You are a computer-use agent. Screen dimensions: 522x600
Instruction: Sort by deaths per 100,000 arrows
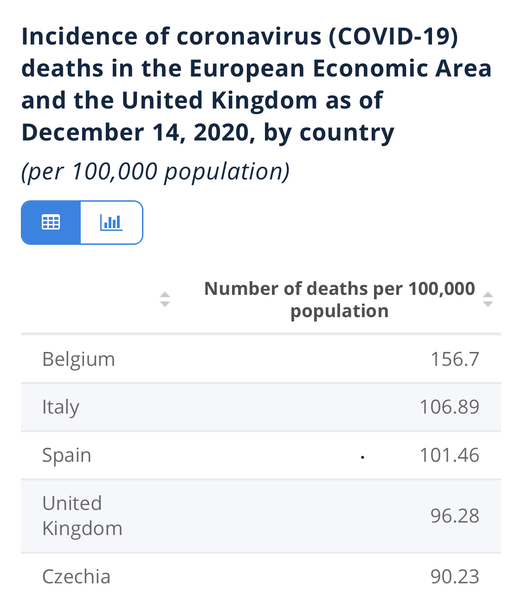[488, 299]
